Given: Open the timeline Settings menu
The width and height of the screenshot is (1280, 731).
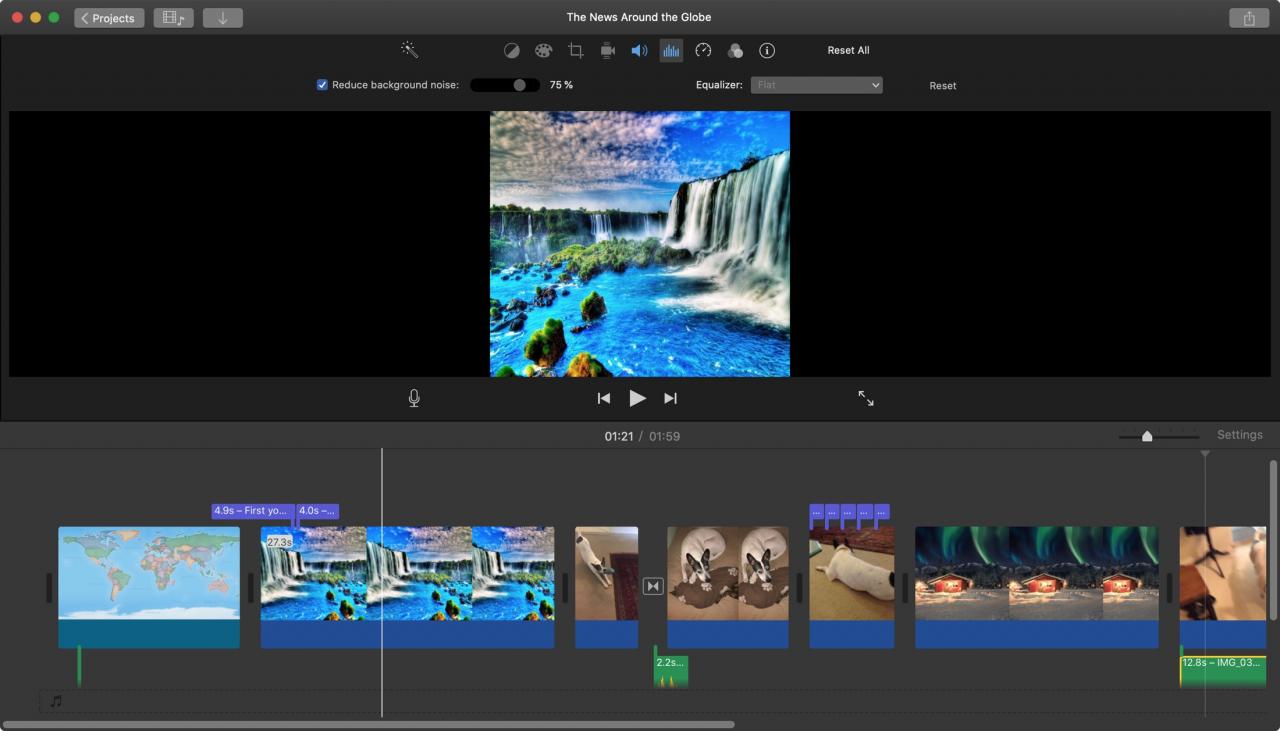Looking at the screenshot, I should coord(1239,435).
